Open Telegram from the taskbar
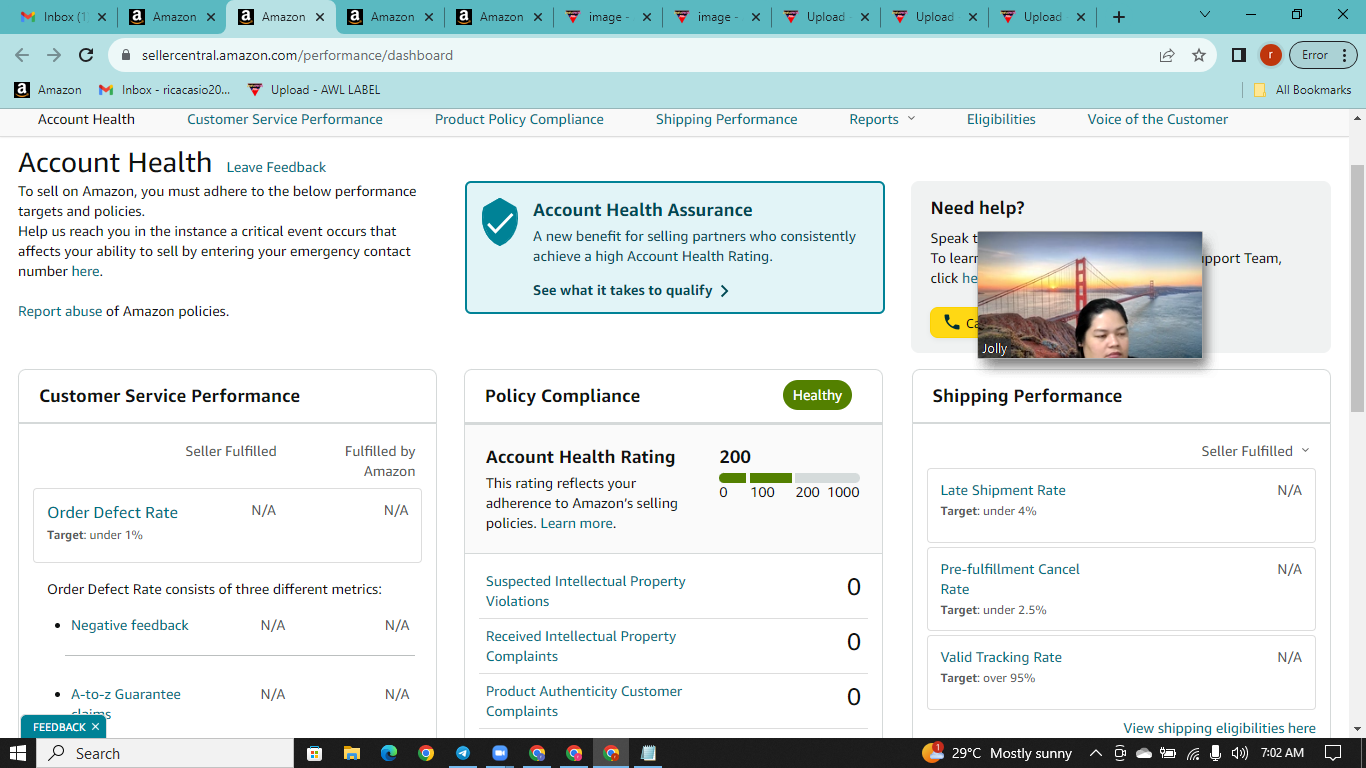This screenshot has width=1366, height=768. (463, 753)
